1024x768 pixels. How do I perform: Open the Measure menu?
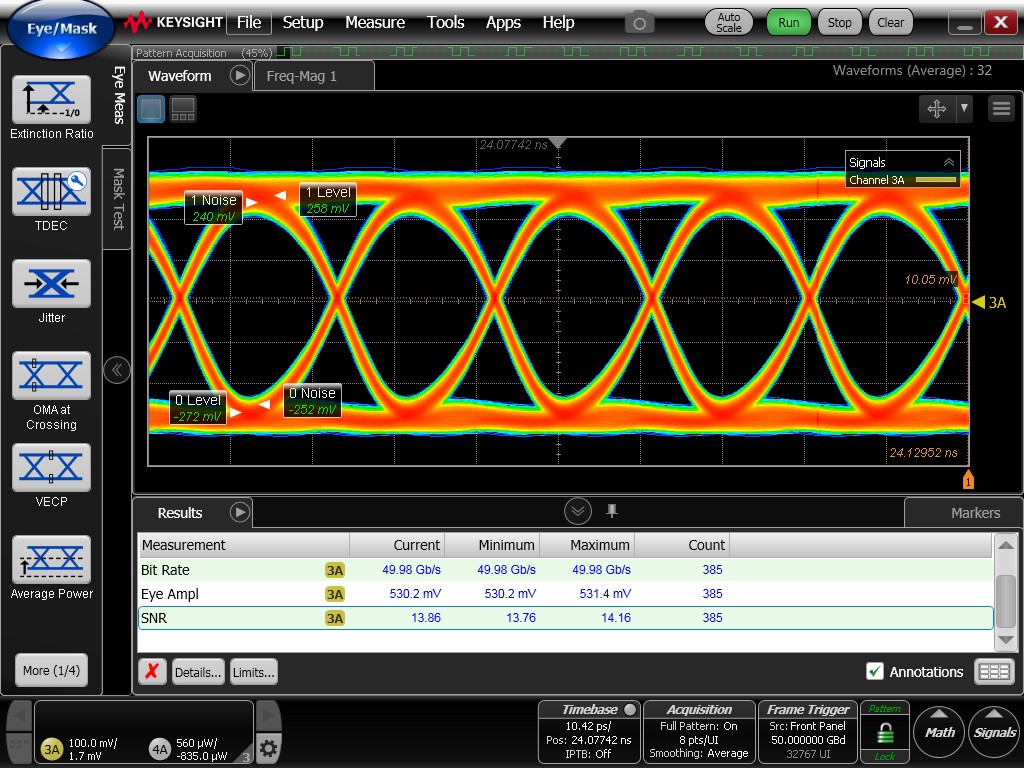[375, 22]
